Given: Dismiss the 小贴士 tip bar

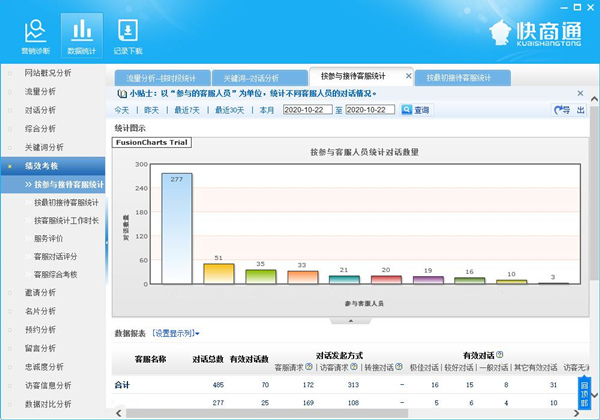Looking at the screenshot, I should coord(580,93).
